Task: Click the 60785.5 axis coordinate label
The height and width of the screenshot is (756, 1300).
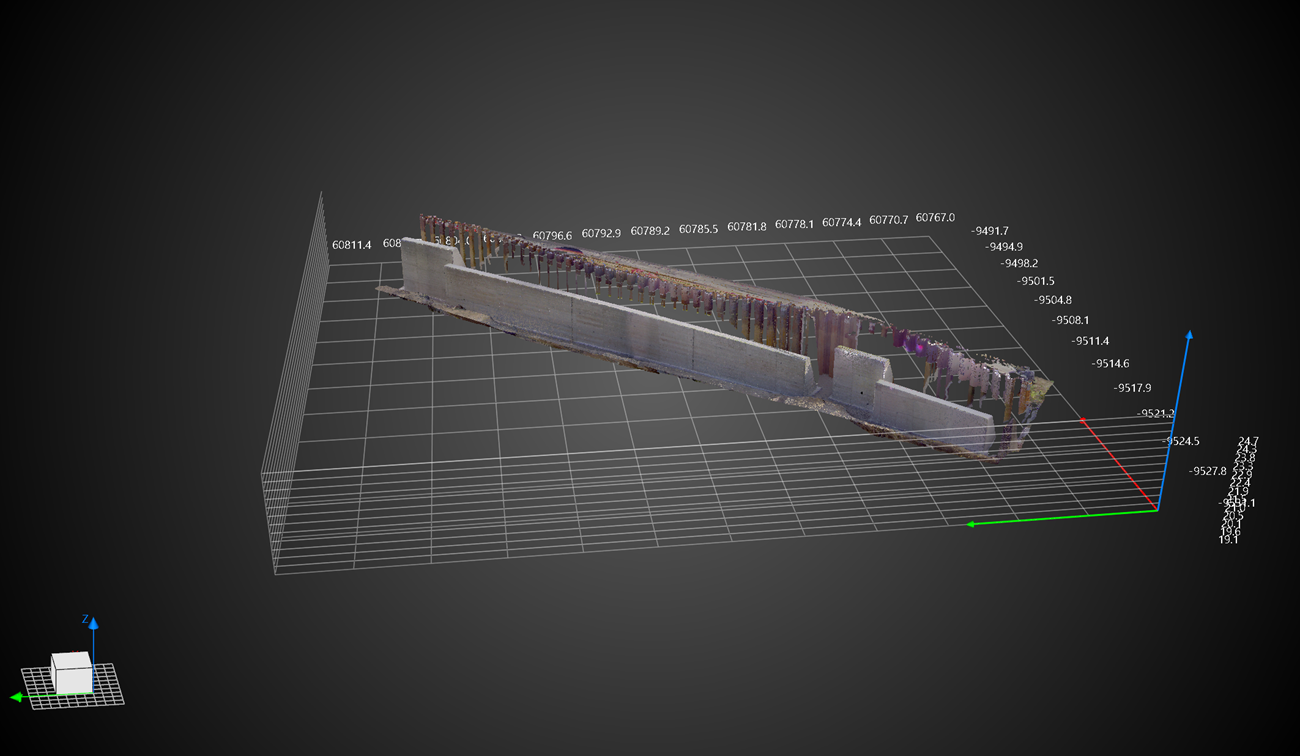Action: coord(698,229)
